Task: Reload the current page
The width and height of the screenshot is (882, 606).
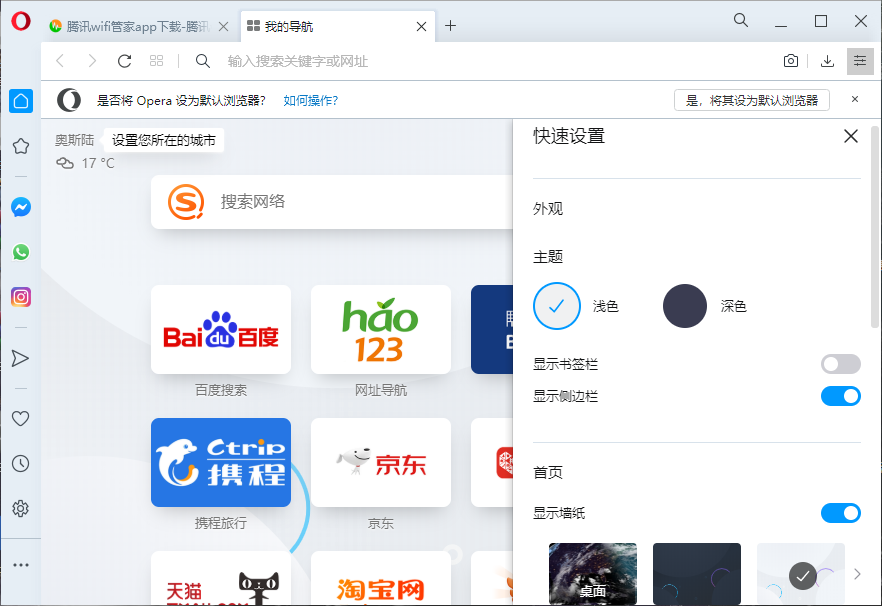Action: coord(123,61)
